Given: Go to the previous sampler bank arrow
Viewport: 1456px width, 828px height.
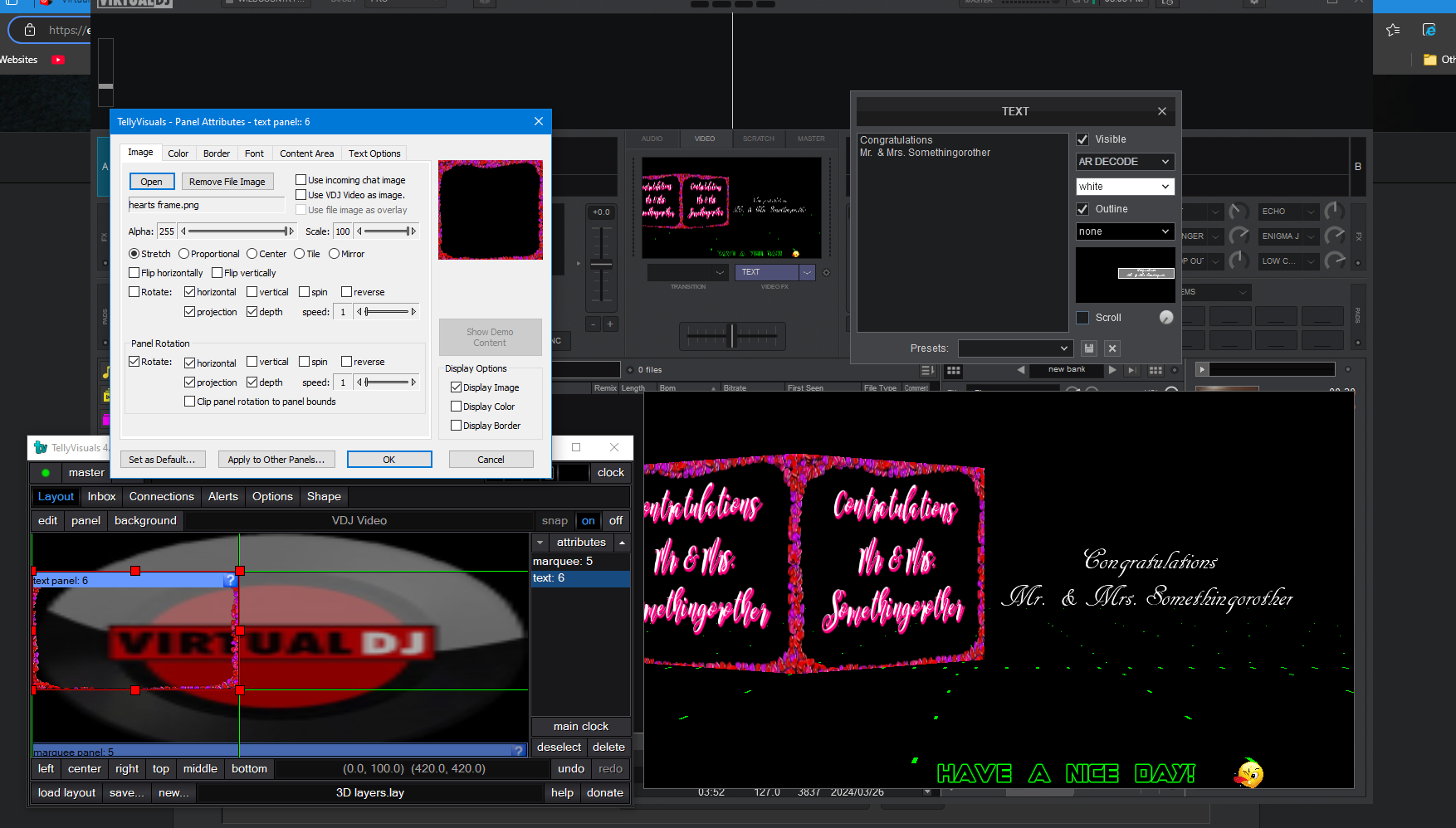Looking at the screenshot, I should 1020,370.
